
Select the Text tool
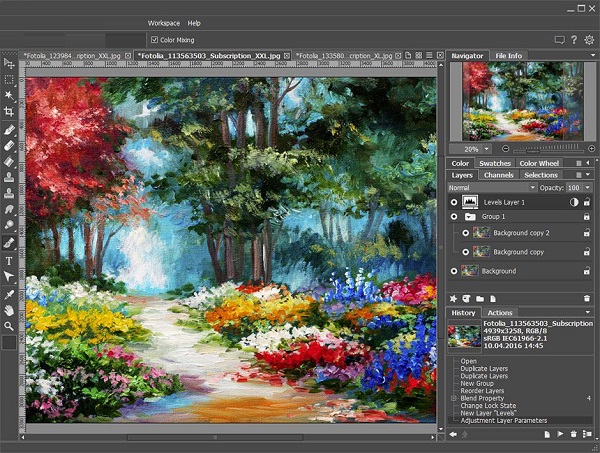tap(9, 261)
